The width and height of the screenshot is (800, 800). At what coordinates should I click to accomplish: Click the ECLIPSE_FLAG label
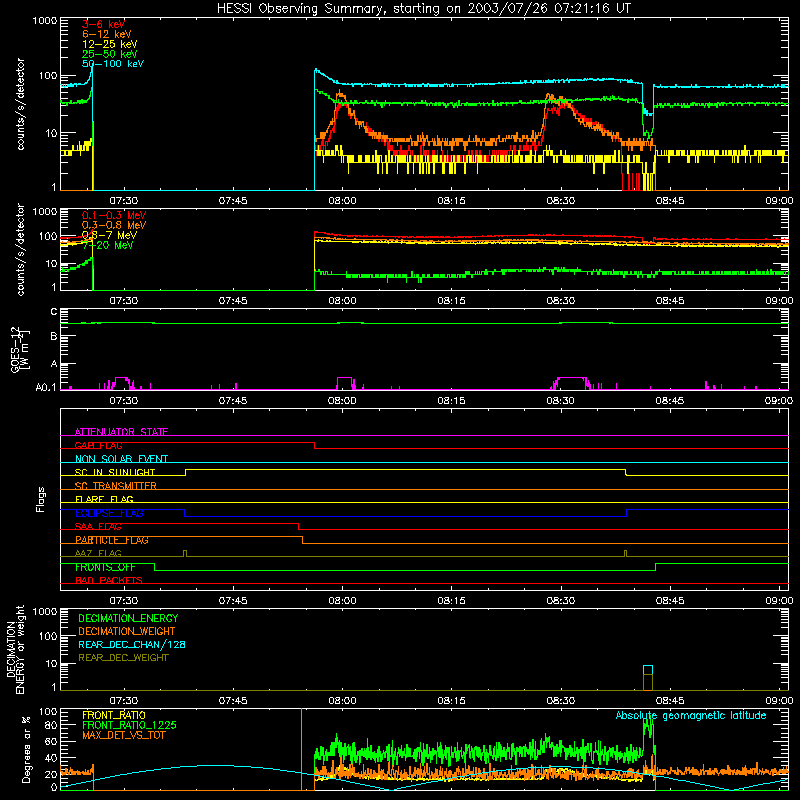coord(109,513)
